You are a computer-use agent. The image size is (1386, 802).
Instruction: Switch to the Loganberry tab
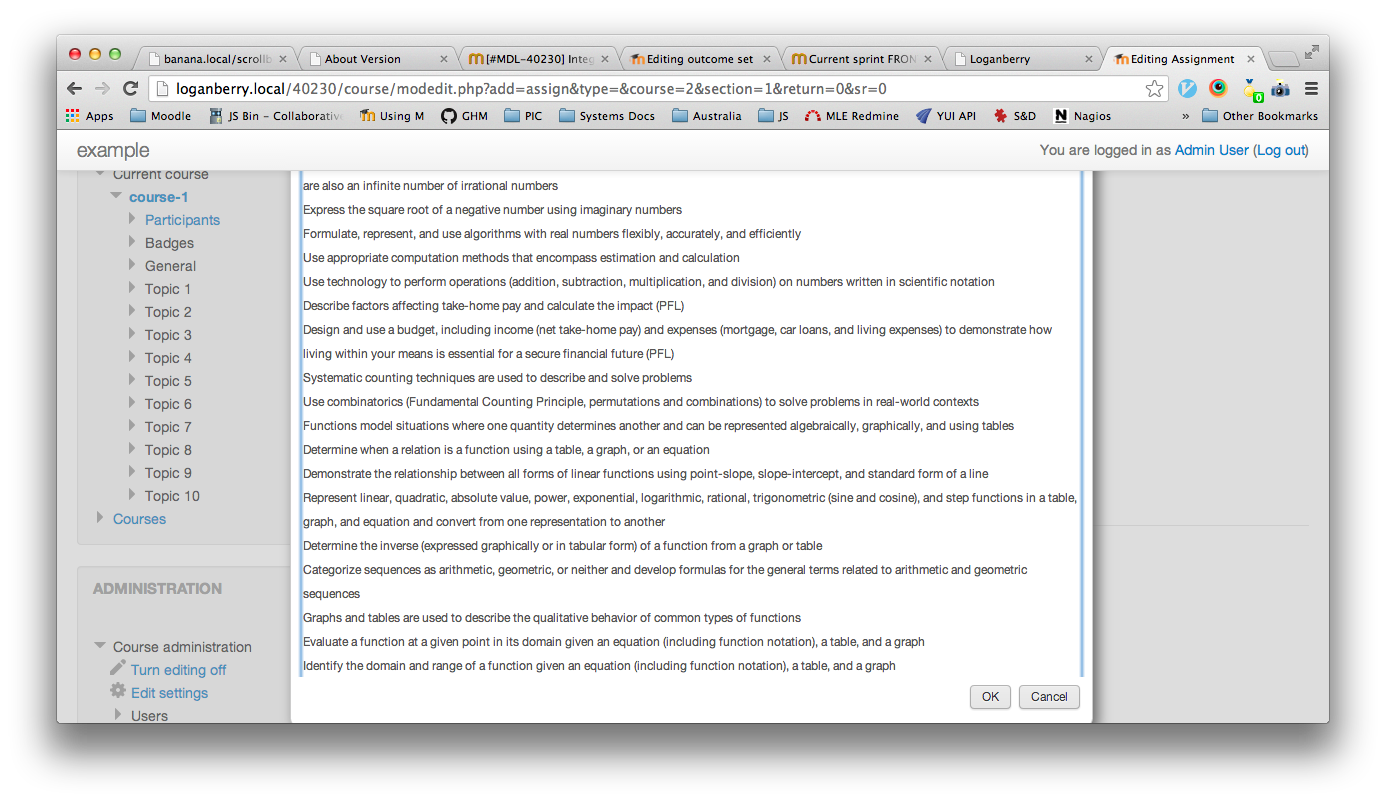[1021, 59]
